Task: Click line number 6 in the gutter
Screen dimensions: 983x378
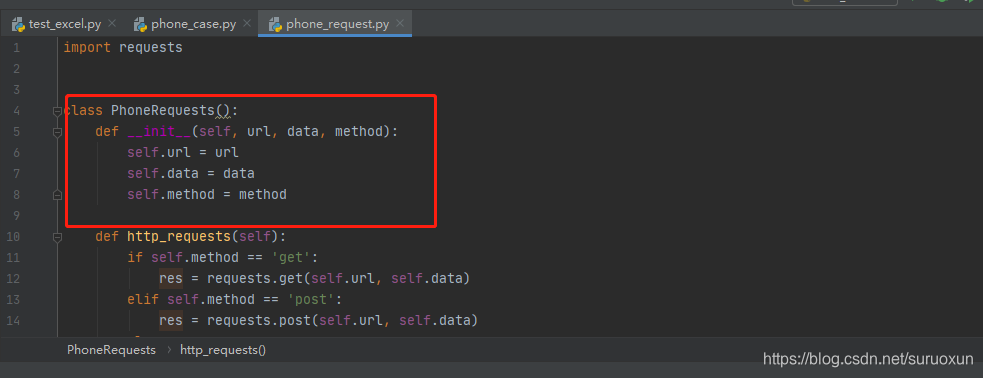Action: coord(16,153)
